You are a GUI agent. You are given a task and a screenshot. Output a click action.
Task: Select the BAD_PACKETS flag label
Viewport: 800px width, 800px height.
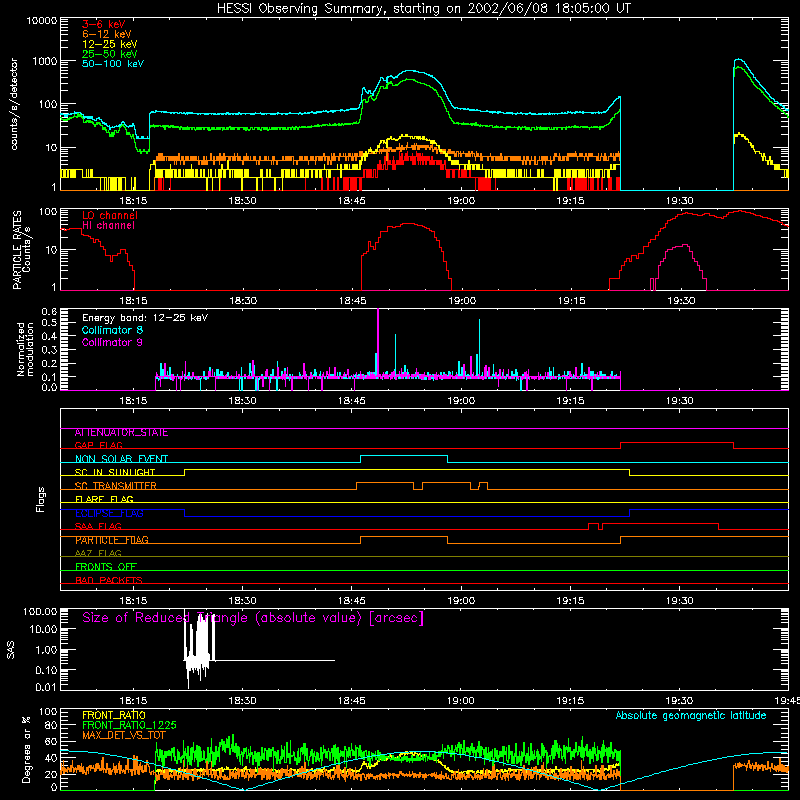click(109, 580)
